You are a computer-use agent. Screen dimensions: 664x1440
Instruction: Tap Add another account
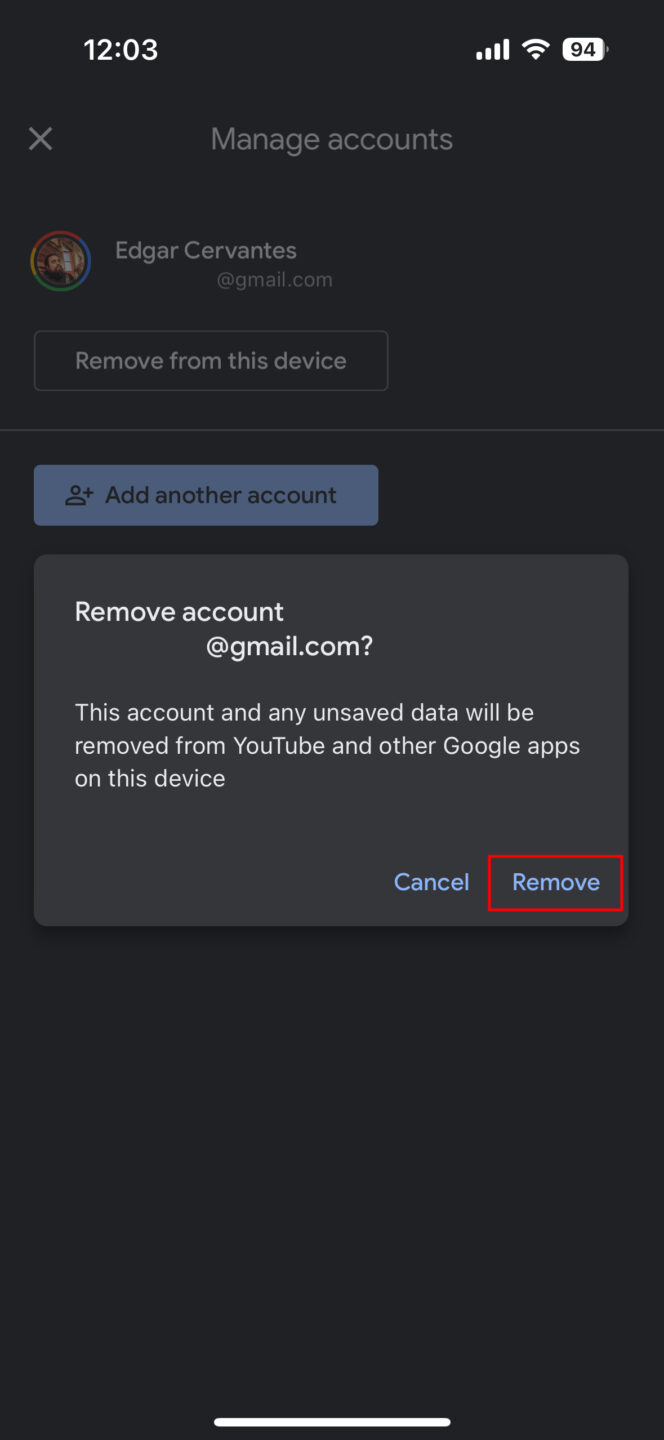206,494
